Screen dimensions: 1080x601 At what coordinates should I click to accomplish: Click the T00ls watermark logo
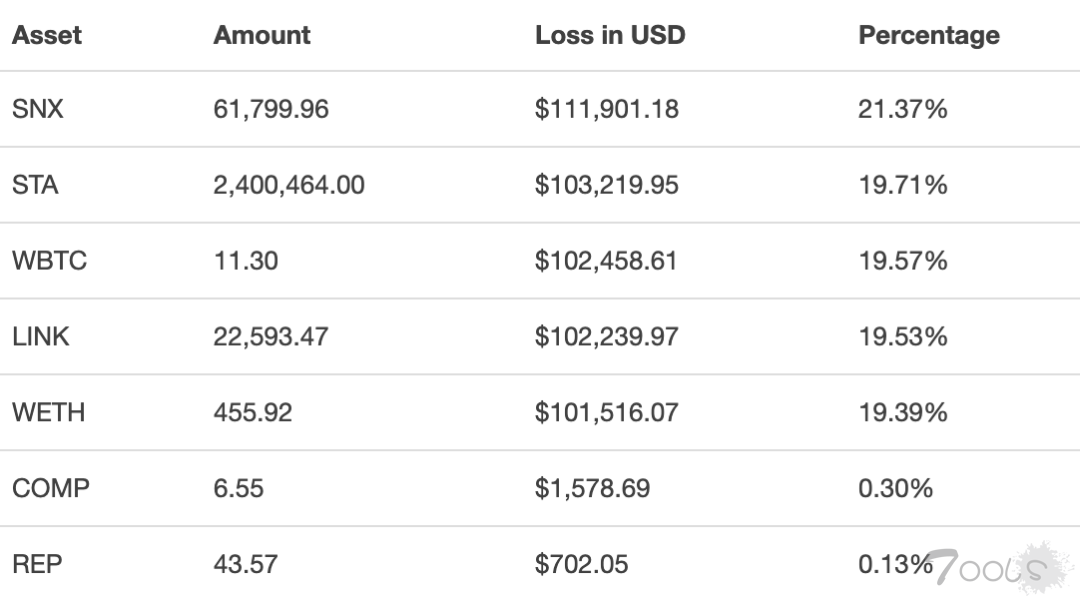pos(992,567)
